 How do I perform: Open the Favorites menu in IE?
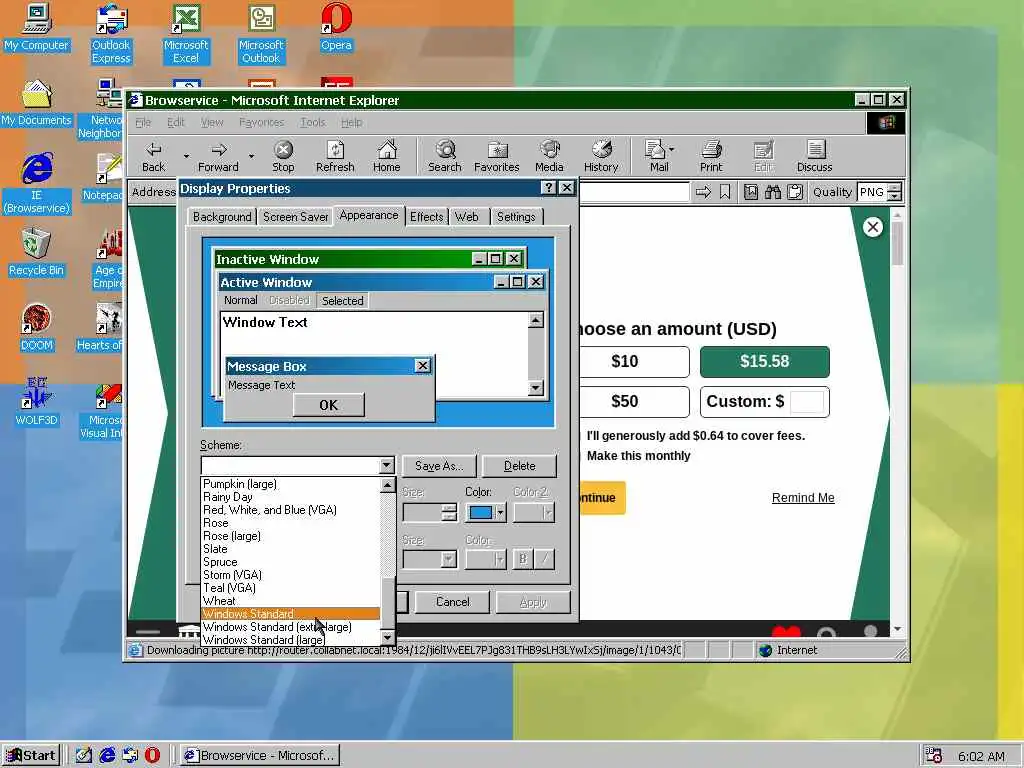click(261, 122)
